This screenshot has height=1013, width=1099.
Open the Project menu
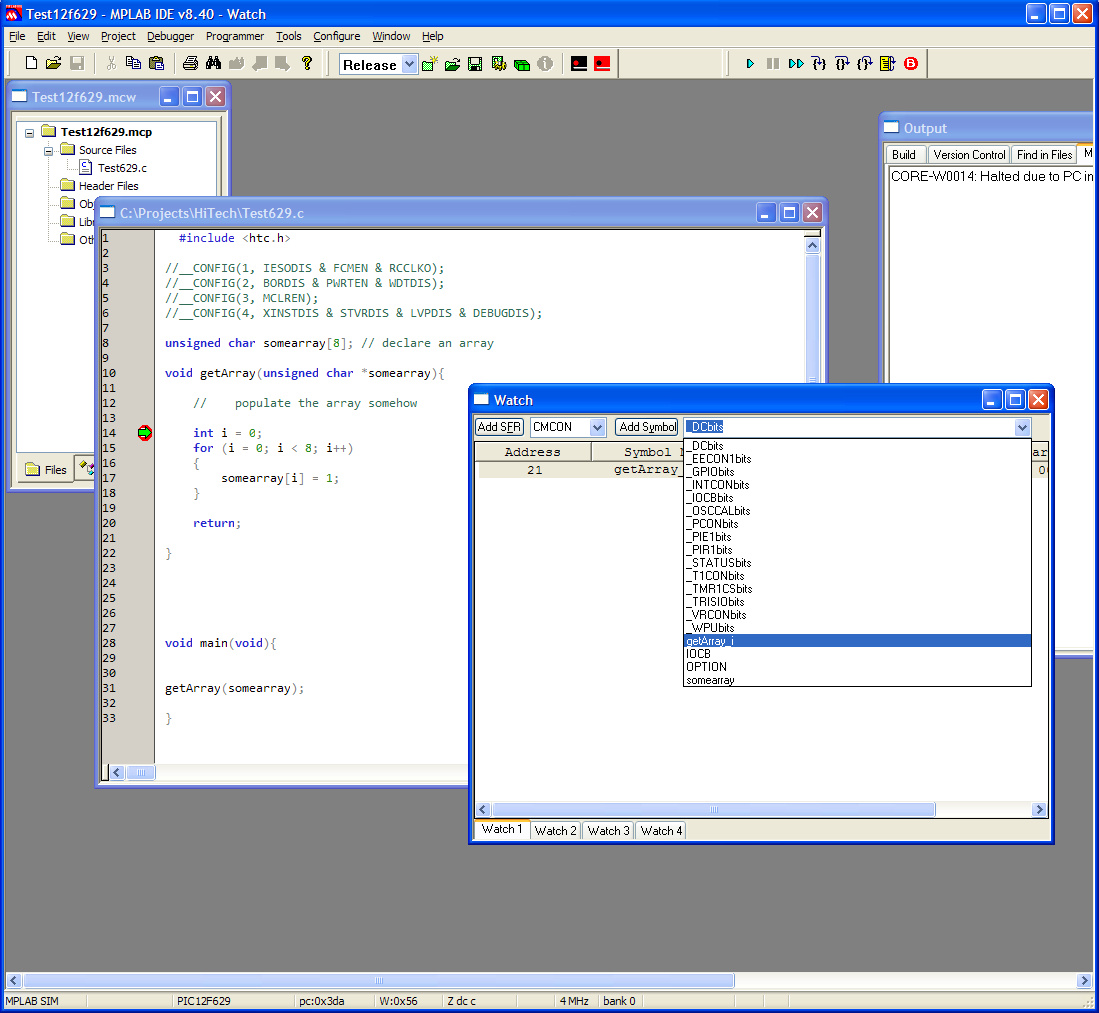[x=118, y=36]
